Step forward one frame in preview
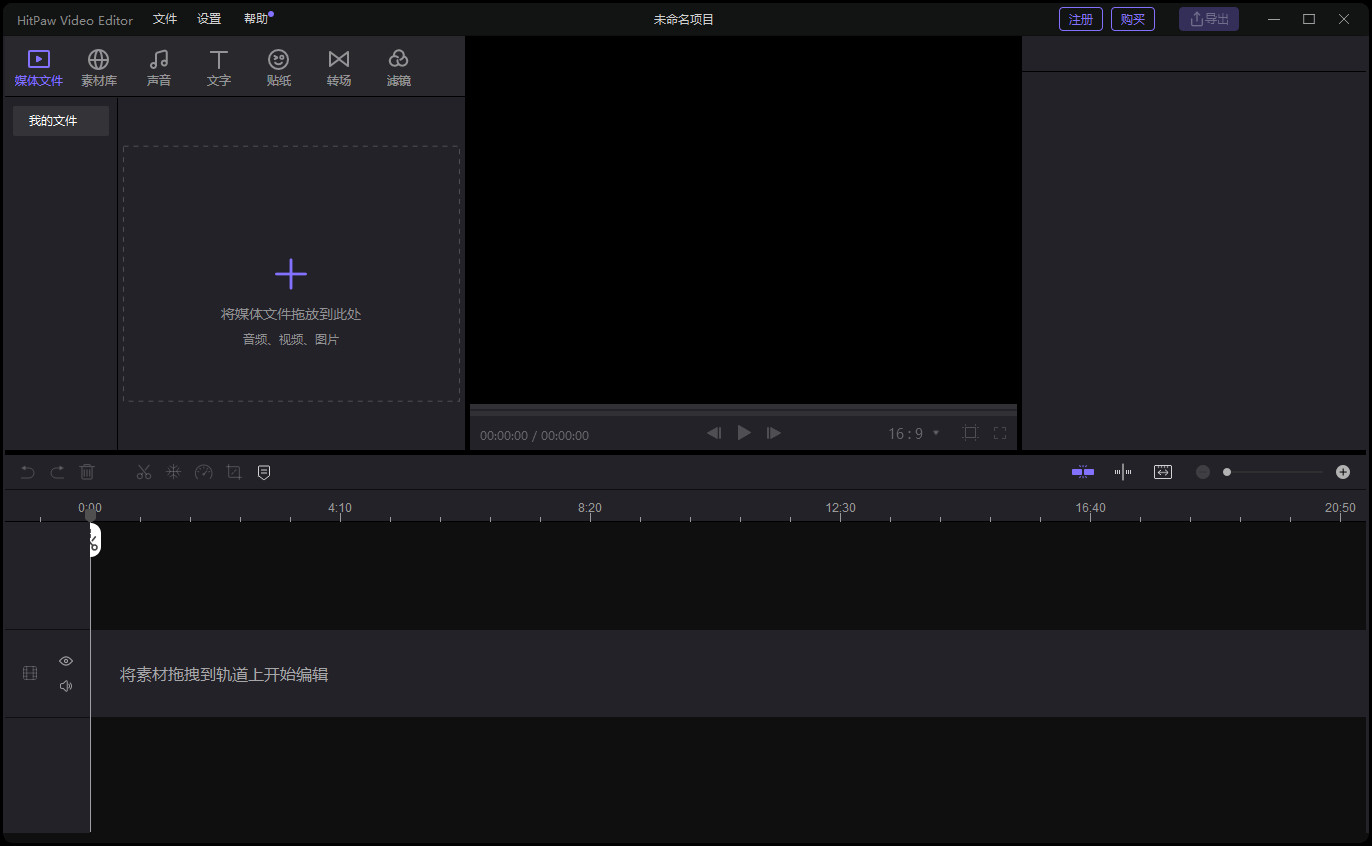The height and width of the screenshot is (846, 1372). point(774,433)
